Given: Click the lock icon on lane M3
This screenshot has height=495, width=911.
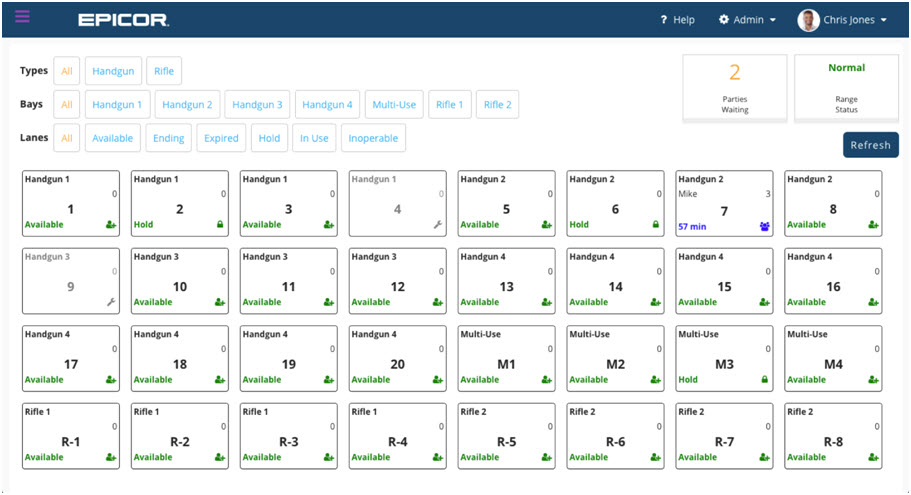Looking at the screenshot, I should click(764, 380).
